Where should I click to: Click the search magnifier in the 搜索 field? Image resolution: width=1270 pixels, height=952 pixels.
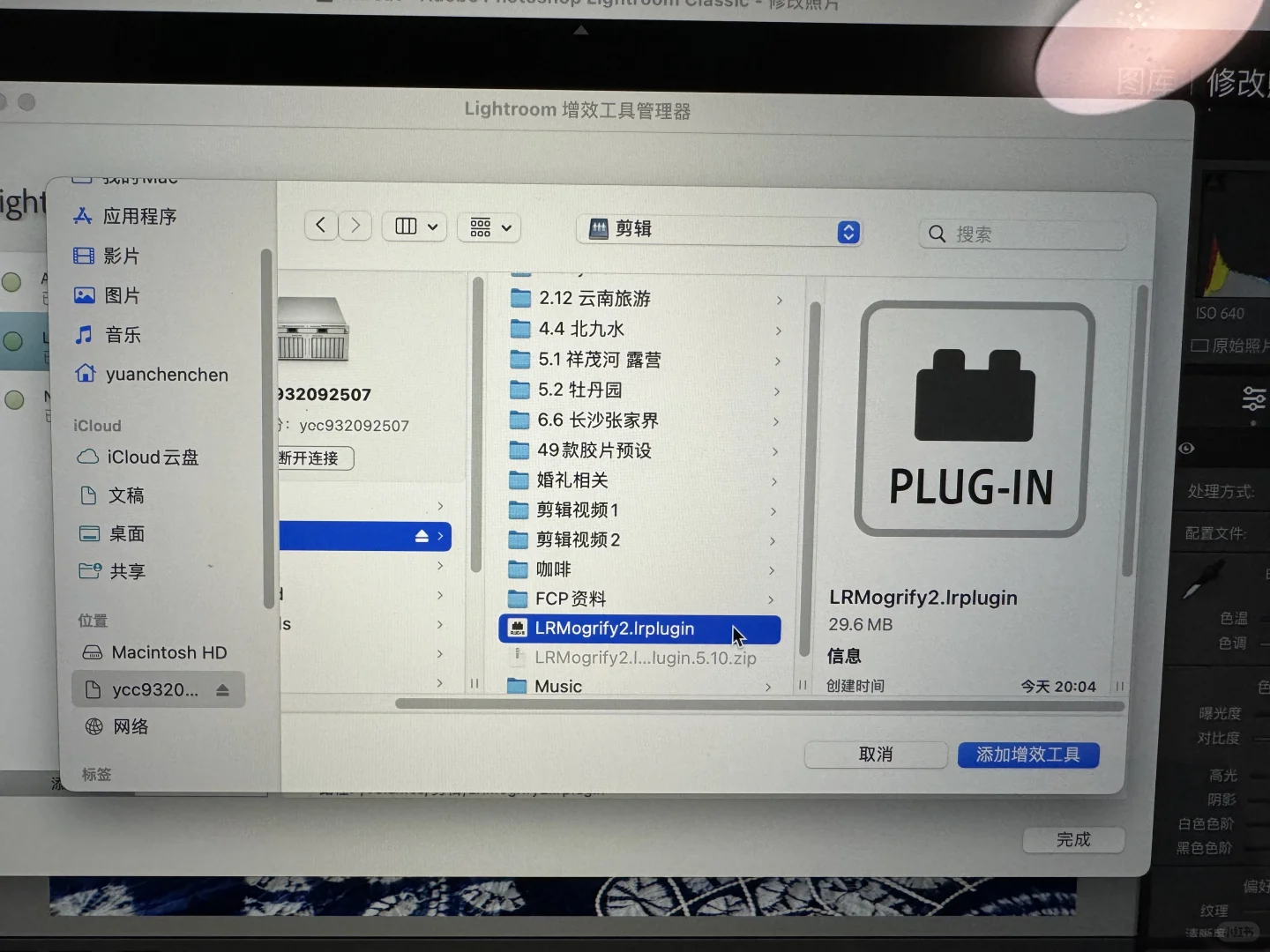[937, 234]
